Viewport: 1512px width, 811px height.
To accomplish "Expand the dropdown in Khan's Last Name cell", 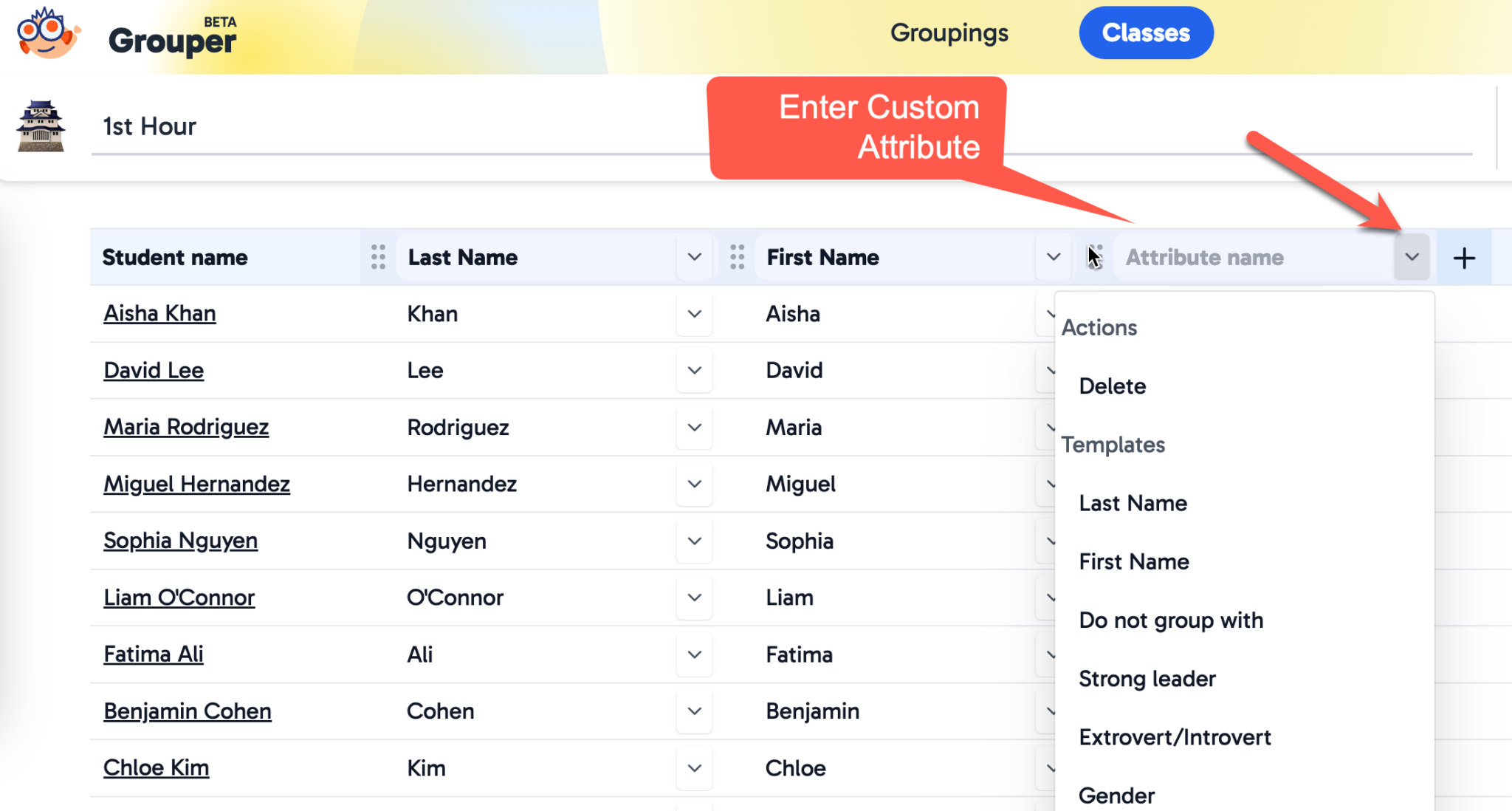I will pyautogui.click(x=694, y=314).
